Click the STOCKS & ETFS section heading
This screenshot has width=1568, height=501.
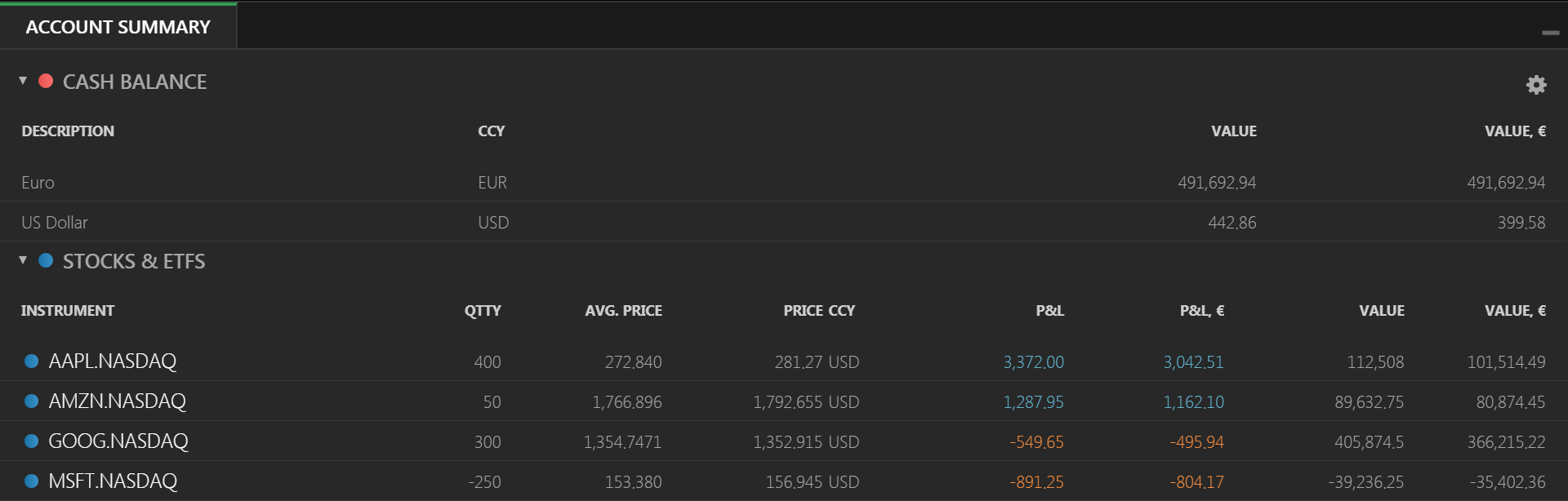point(134,261)
